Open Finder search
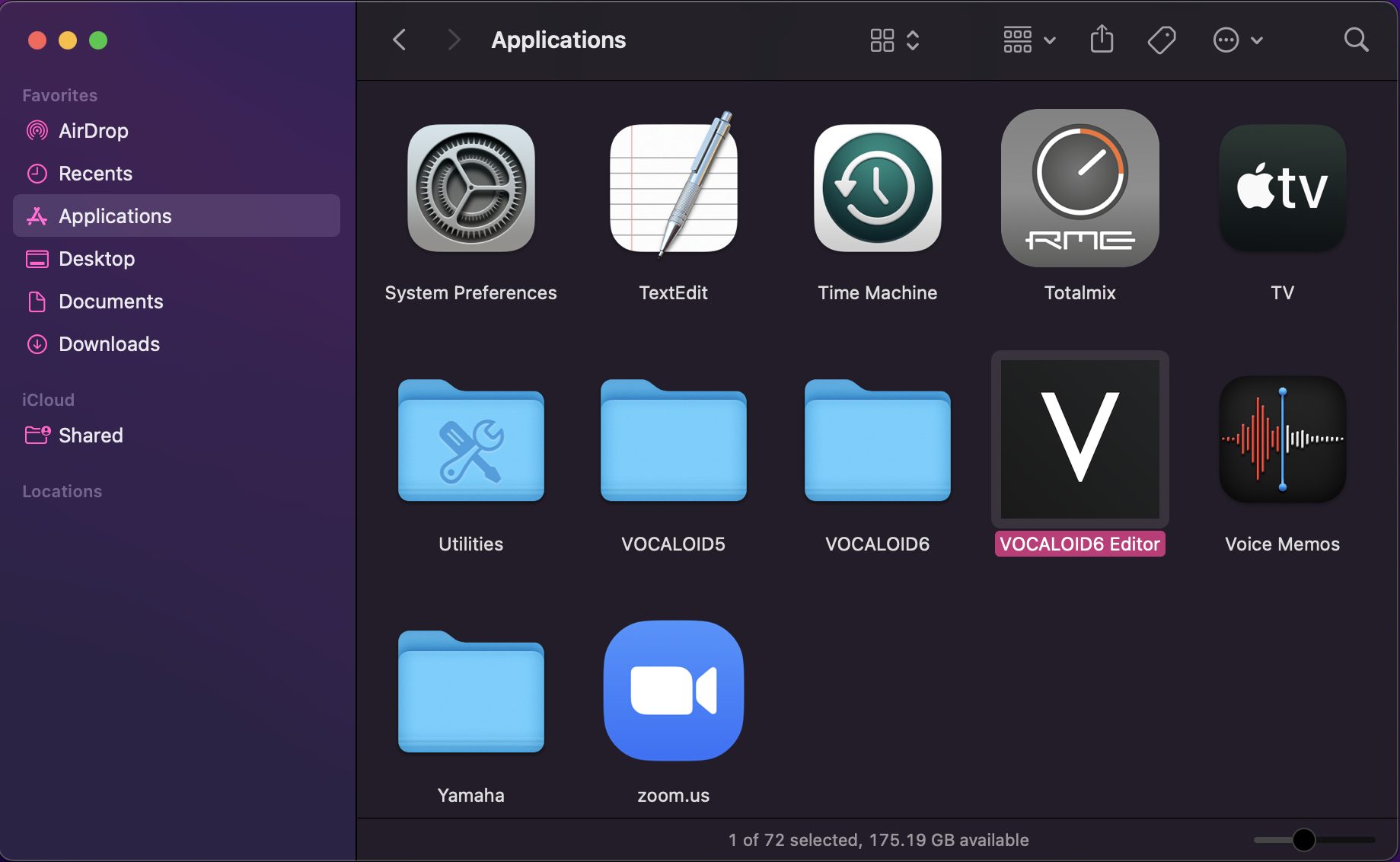This screenshot has width=1400, height=862. [1356, 39]
